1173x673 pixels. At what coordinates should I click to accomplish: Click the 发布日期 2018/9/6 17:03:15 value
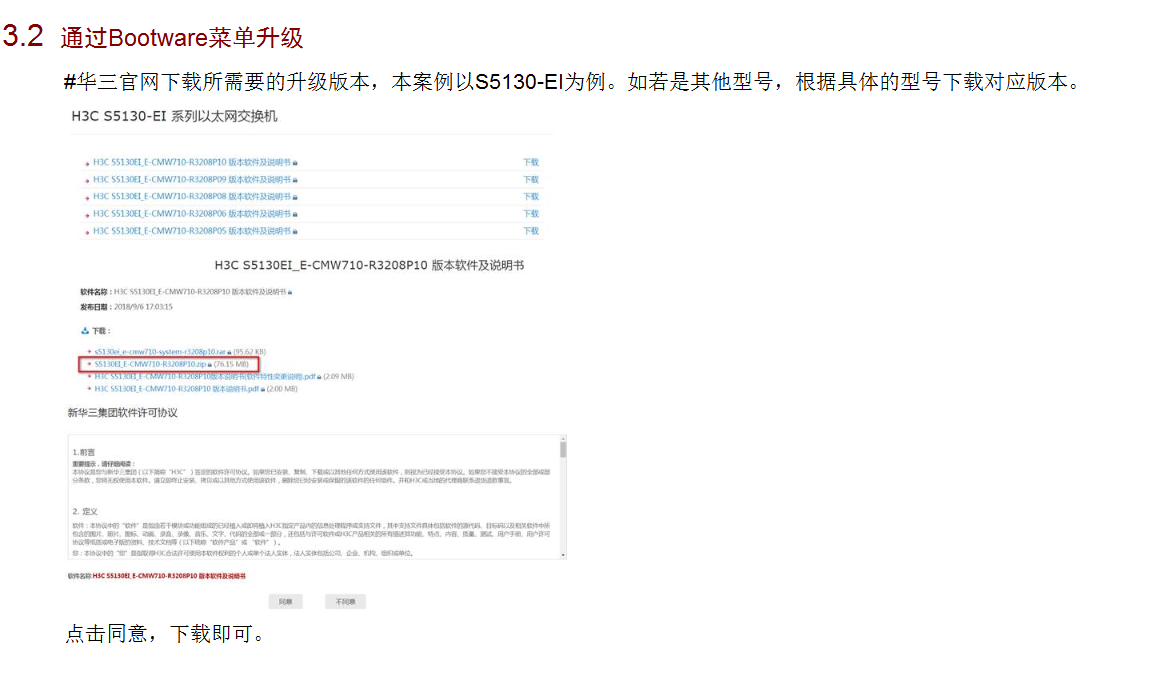(143, 307)
